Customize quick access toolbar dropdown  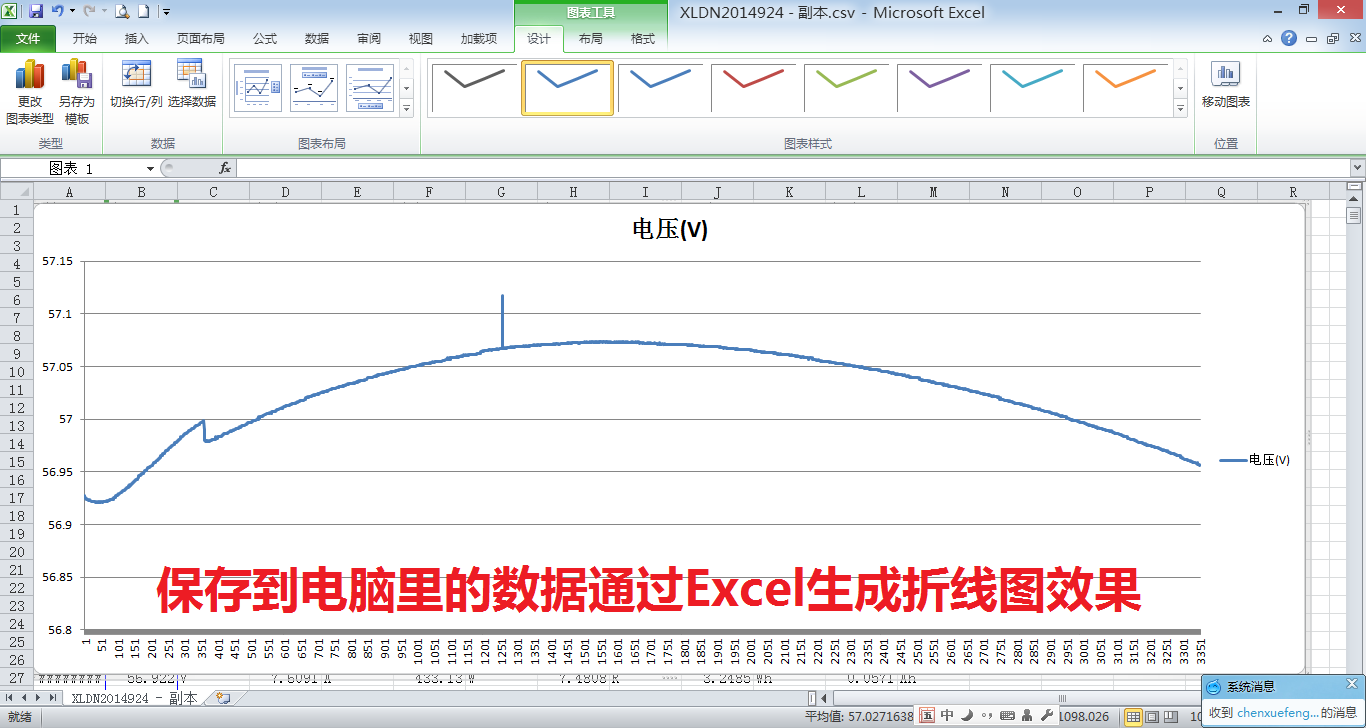pyautogui.click(x=166, y=12)
